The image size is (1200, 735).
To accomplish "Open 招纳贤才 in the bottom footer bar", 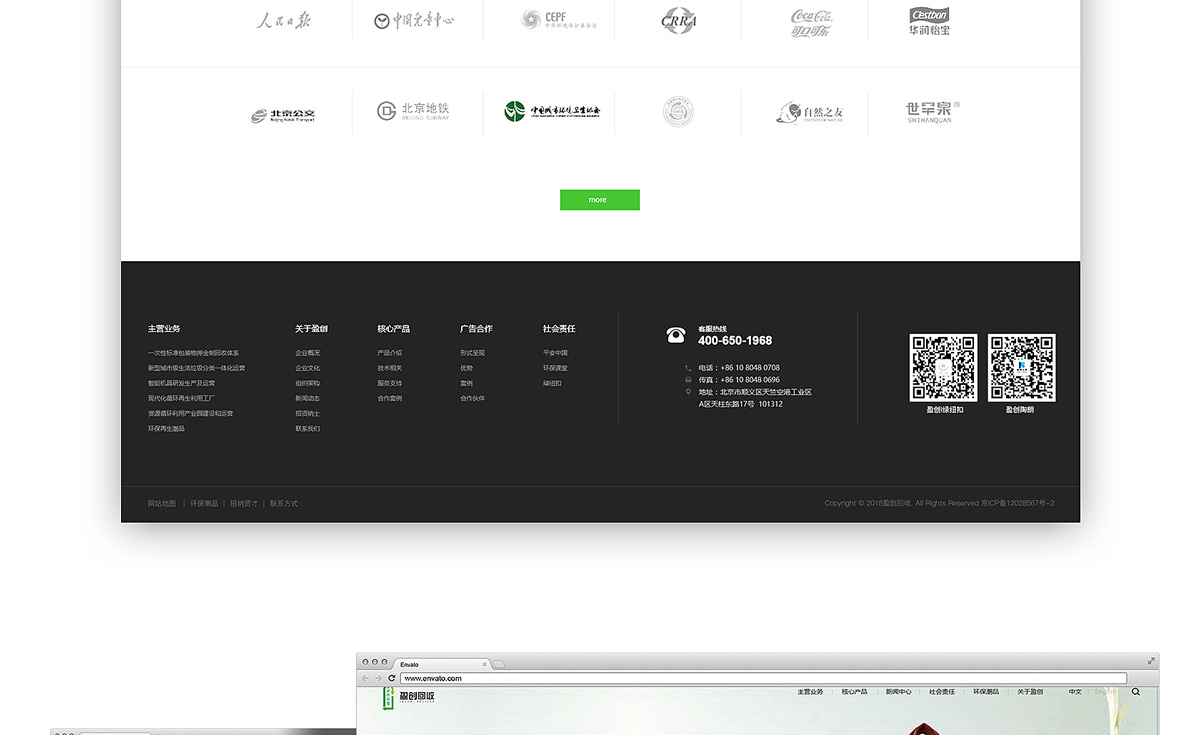I will pyautogui.click(x=244, y=503).
